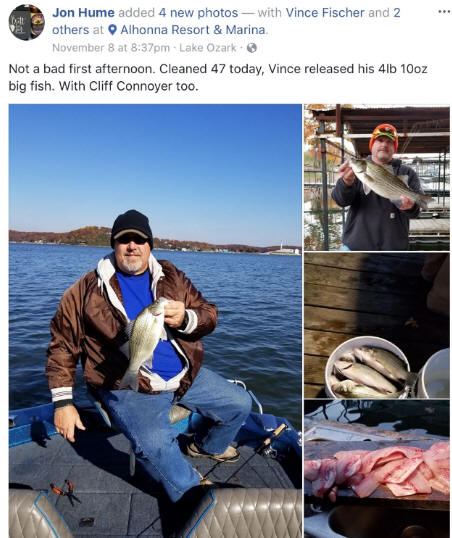The image size is (452, 538).
Task: Click the word 'others' on second line
Action: point(70,30)
